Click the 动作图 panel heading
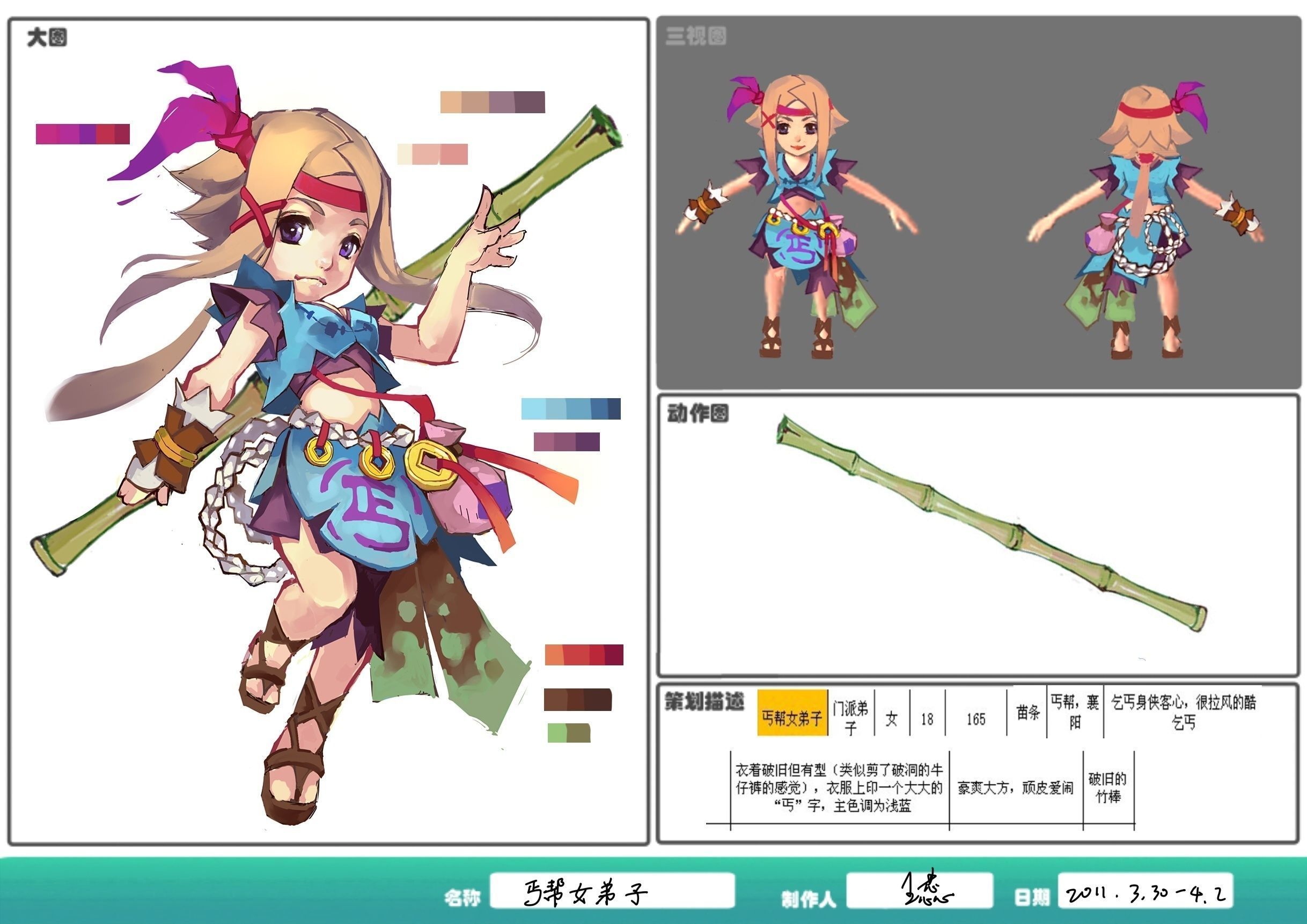This screenshot has height=924, width=1307. [x=697, y=413]
